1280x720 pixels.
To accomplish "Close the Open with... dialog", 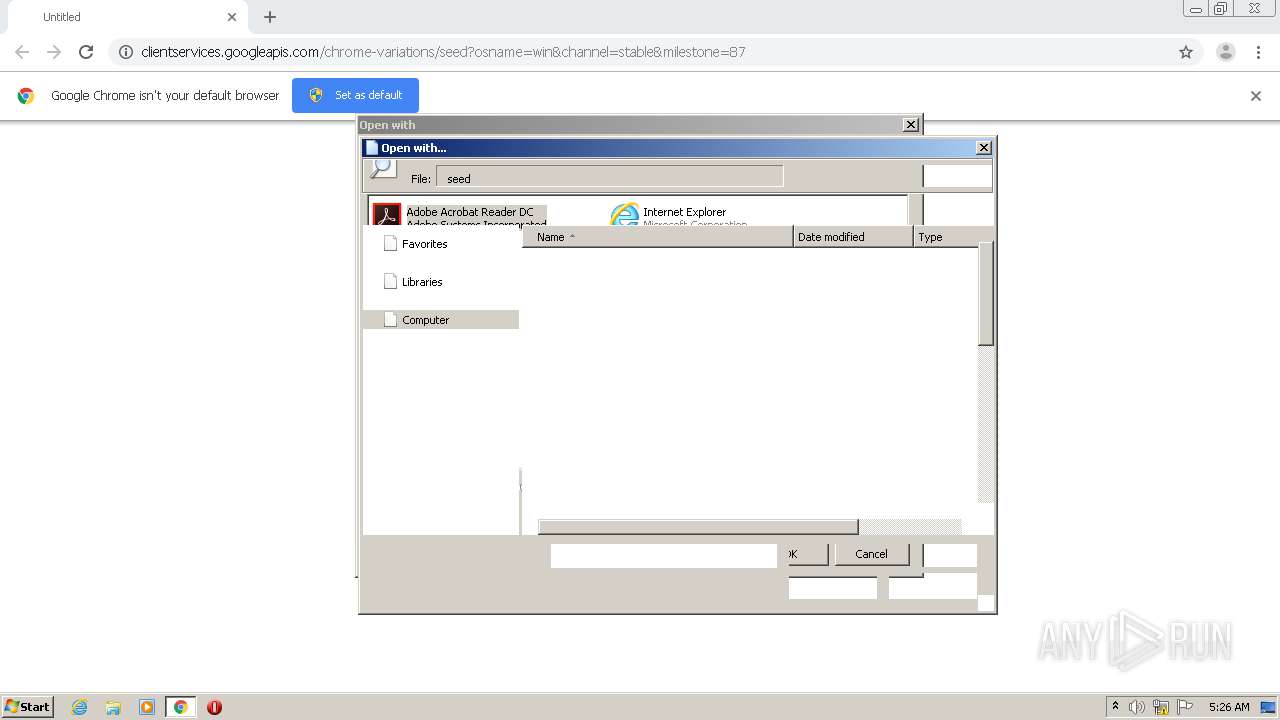I will (984, 148).
